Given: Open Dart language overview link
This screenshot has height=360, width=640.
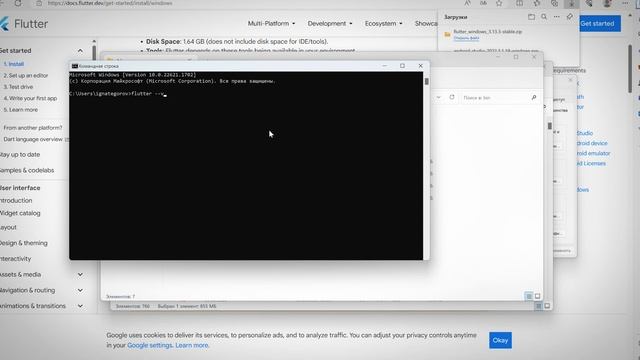Looking at the screenshot, I should [x=33, y=139].
